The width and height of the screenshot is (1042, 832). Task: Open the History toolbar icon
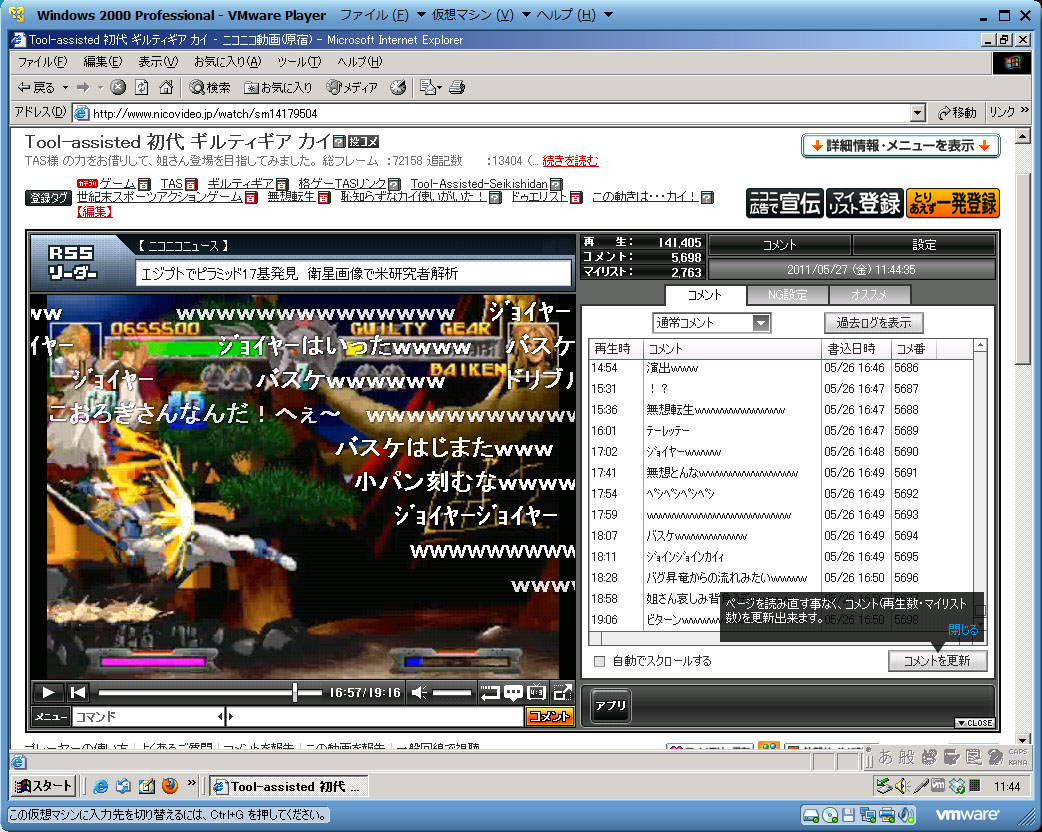click(x=398, y=87)
